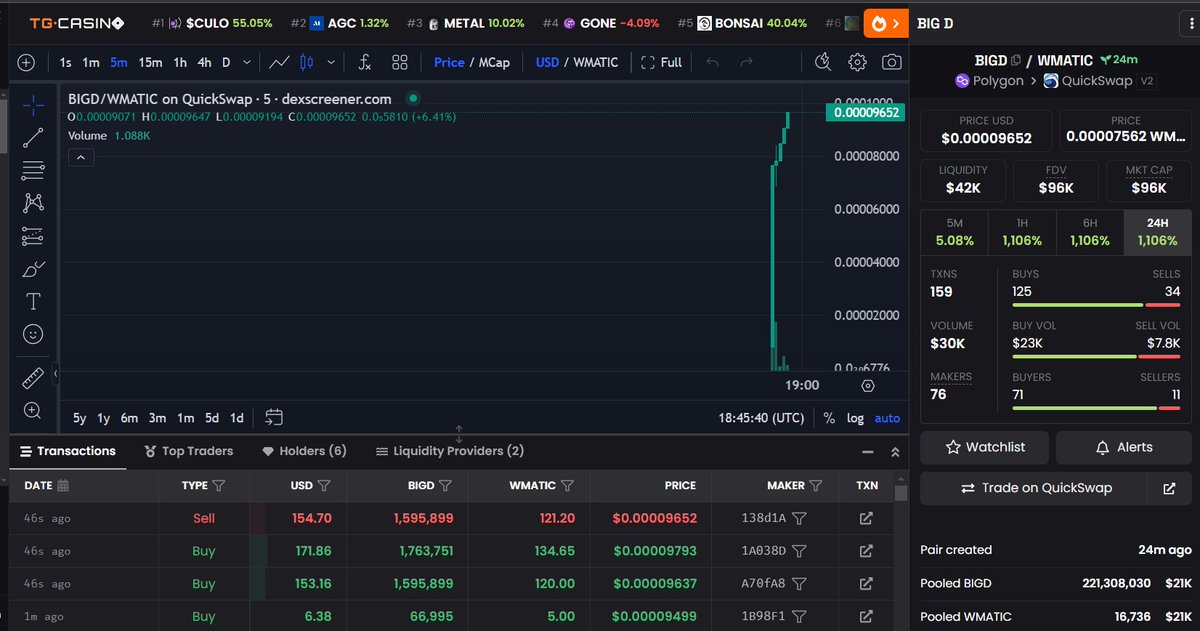Viewport: 1200px width, 631px height.
Task: Open the Indicators fx dialog
Action: coord(362,62)
